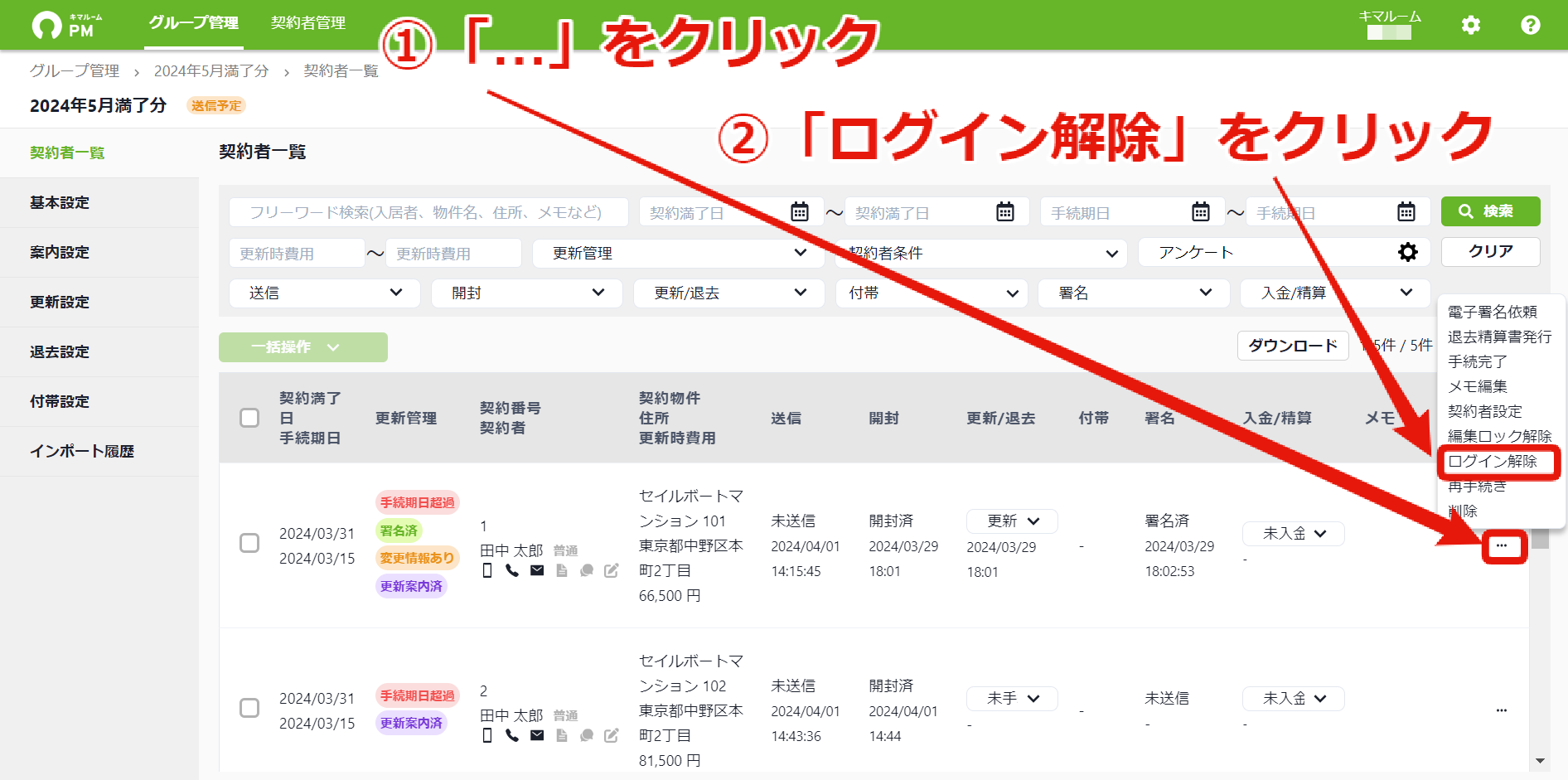The image size is (1568, 780).
Task: Click chat bubble icon for contract 1
Action: (x=587, y=570)
